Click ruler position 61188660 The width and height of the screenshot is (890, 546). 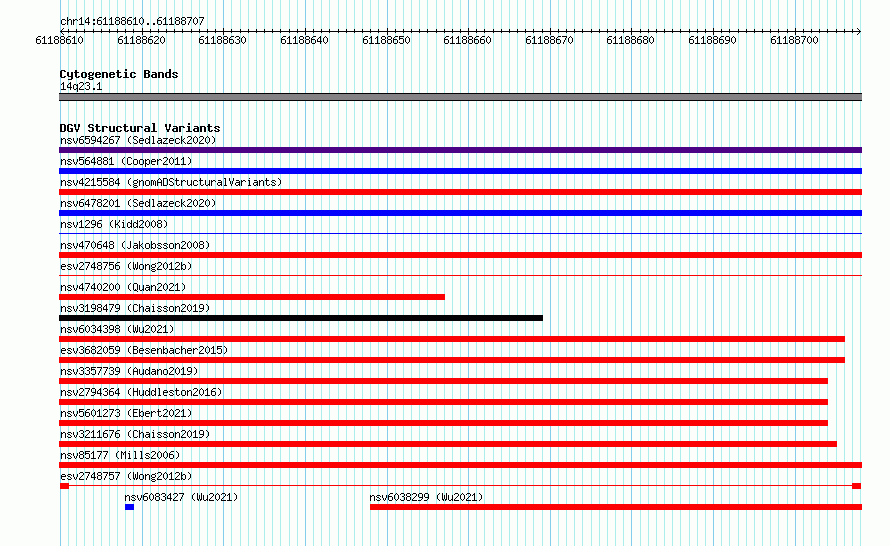(467, 40)
